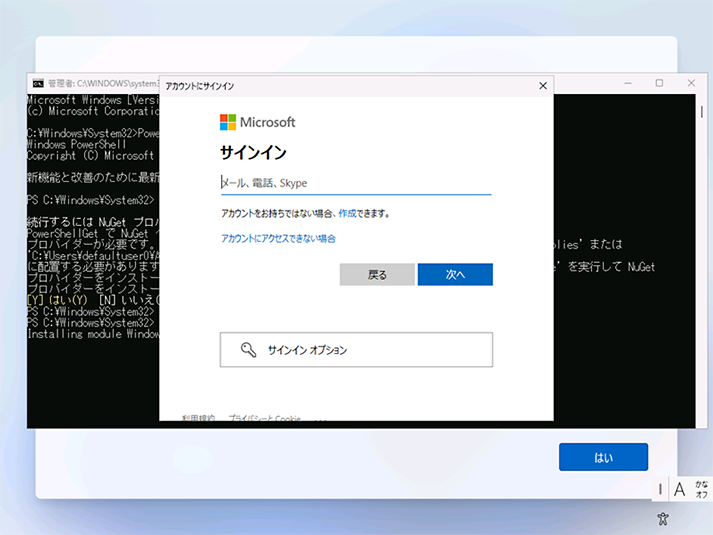Minimize the command prompt window
Screen dimensions: 713x535
point(628,83)
